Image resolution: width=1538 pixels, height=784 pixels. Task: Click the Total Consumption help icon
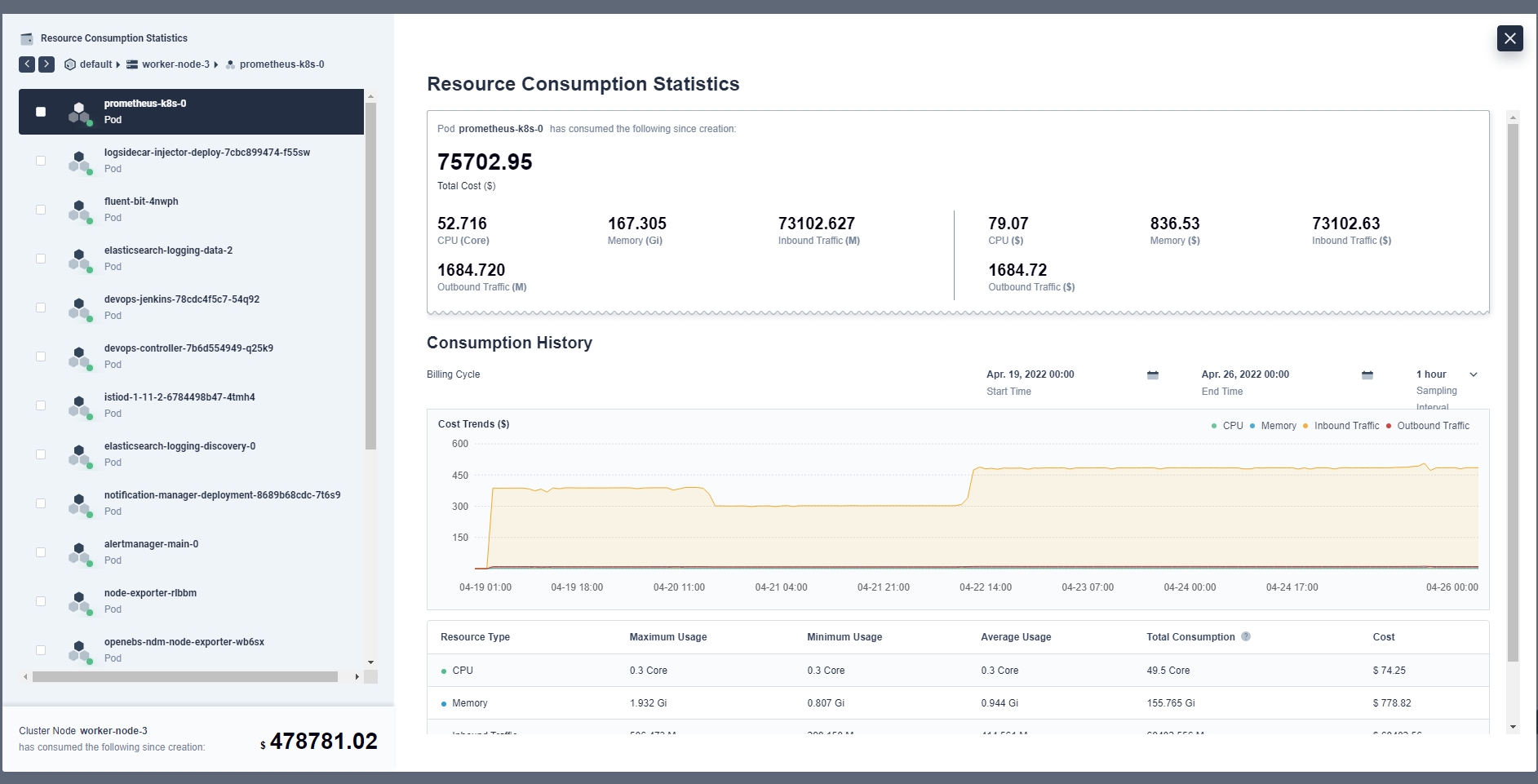[x=1245, y=637]
